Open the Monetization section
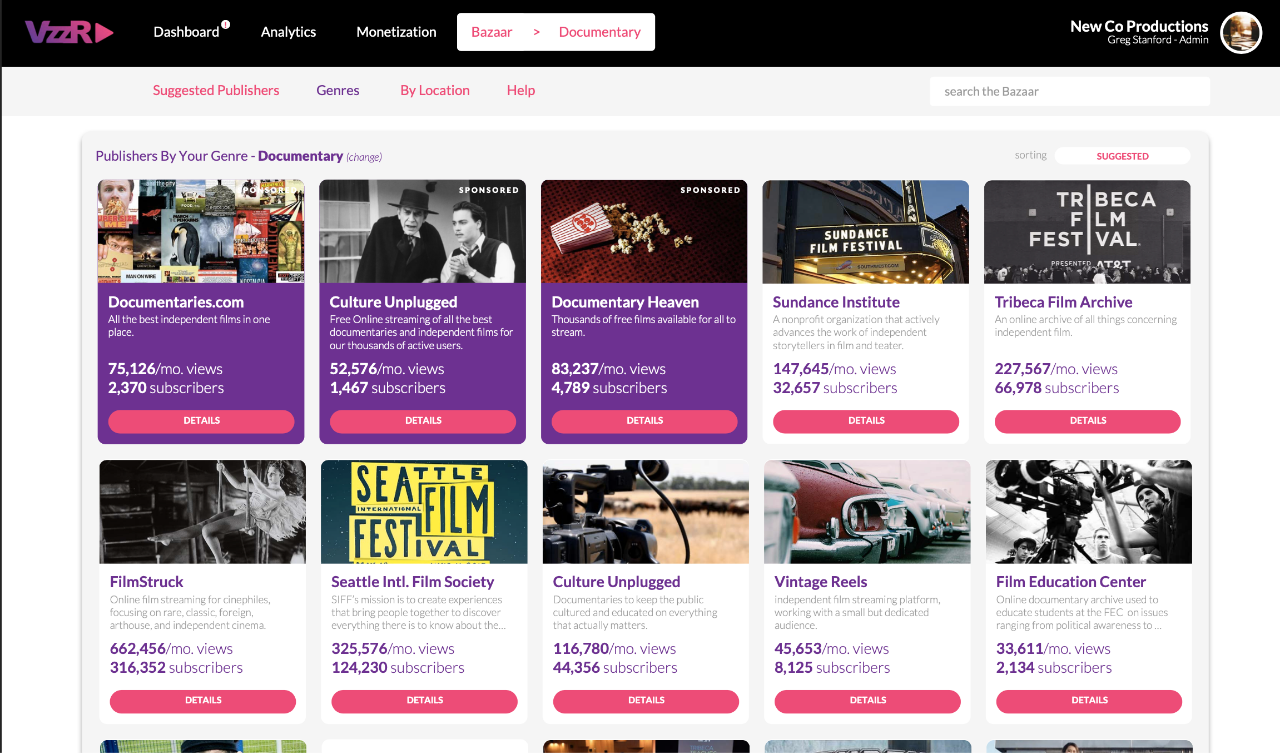Screen dimensions: 1280x753 (x=396, y=32)
